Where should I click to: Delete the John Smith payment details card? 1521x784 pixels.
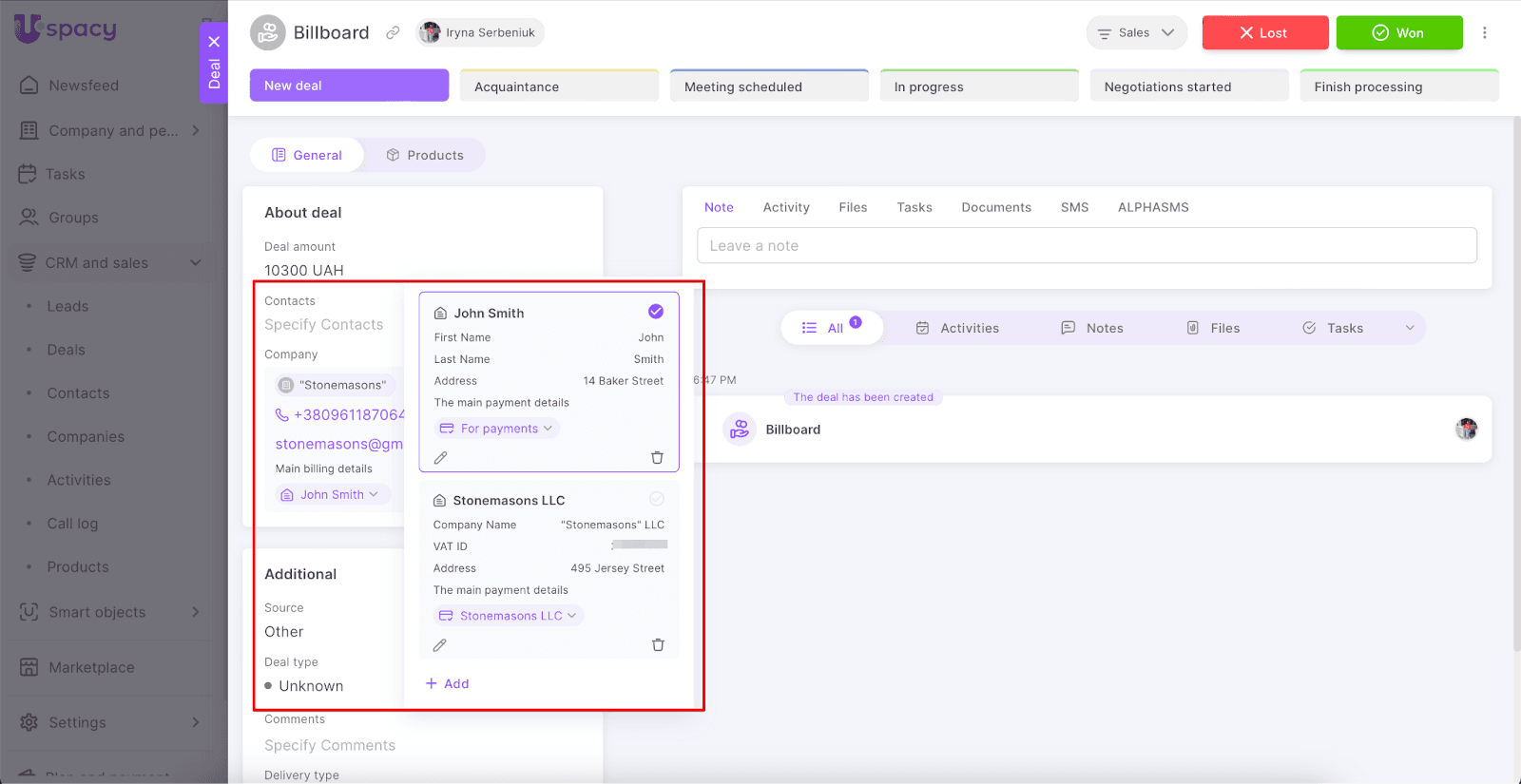(x=657, y=458)
